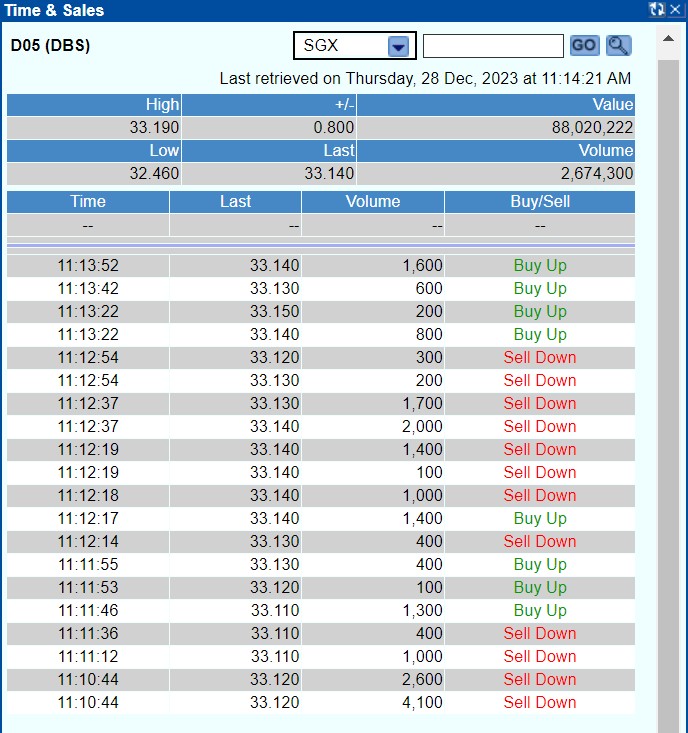This screenshot has height=733, width=688.
Task: Click volume 1,300 in the trades list
Action: [423, 611]
